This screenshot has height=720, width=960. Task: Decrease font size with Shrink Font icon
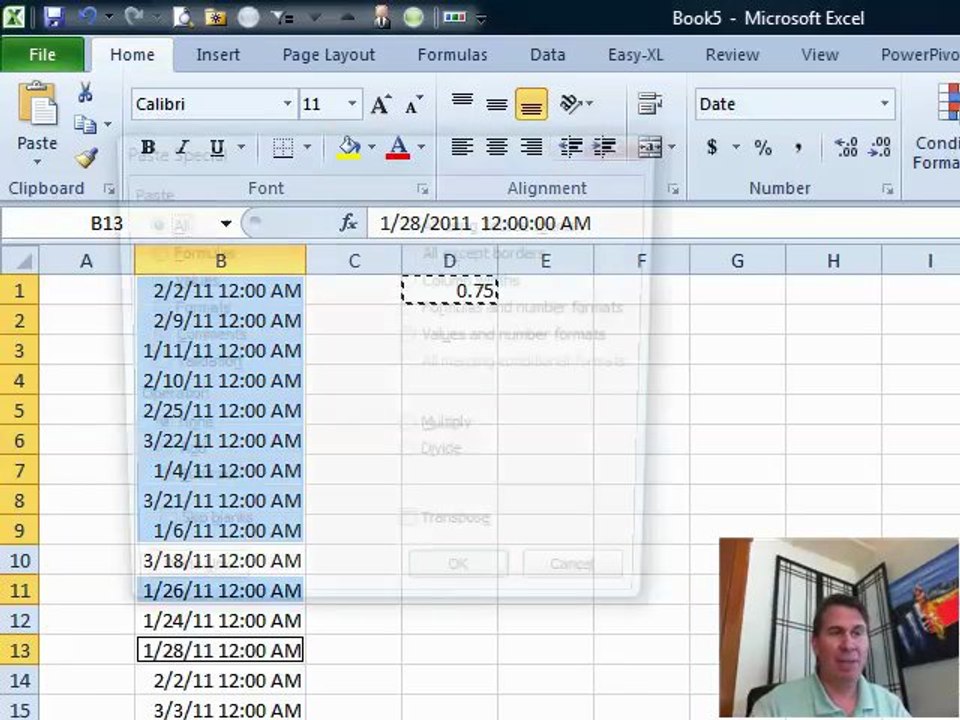coord(414,104)
